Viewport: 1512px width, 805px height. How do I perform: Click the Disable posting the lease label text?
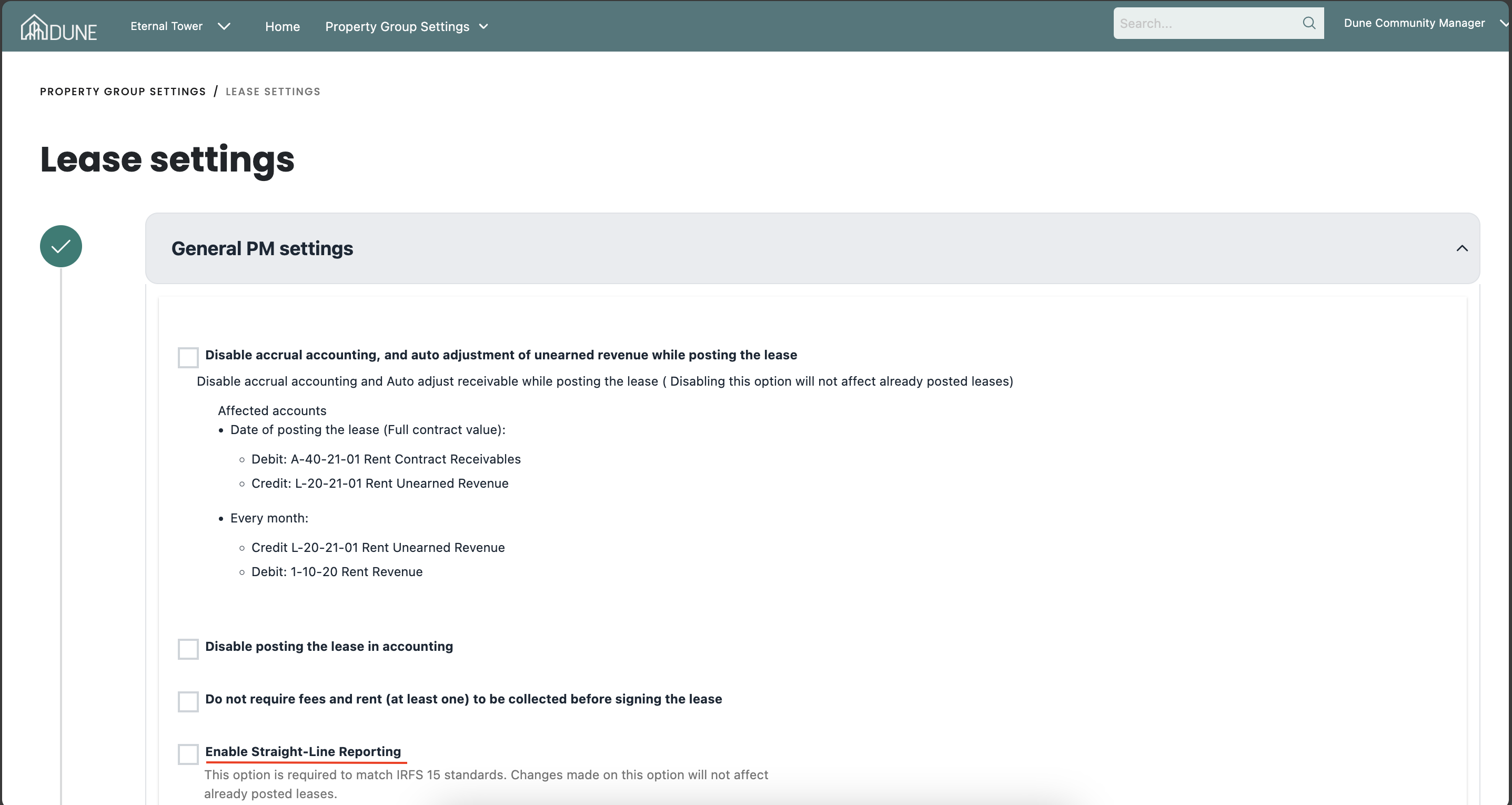329,647
